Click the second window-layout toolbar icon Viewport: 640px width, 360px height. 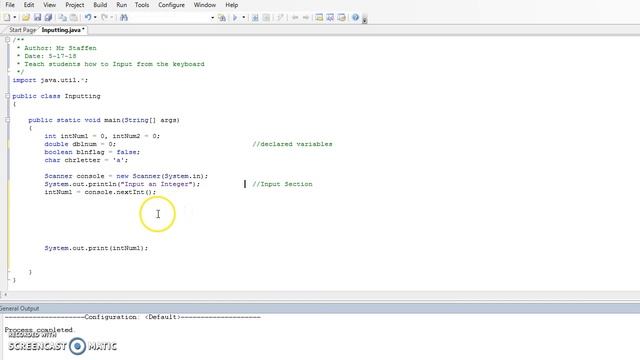click(x=330, y=18)
